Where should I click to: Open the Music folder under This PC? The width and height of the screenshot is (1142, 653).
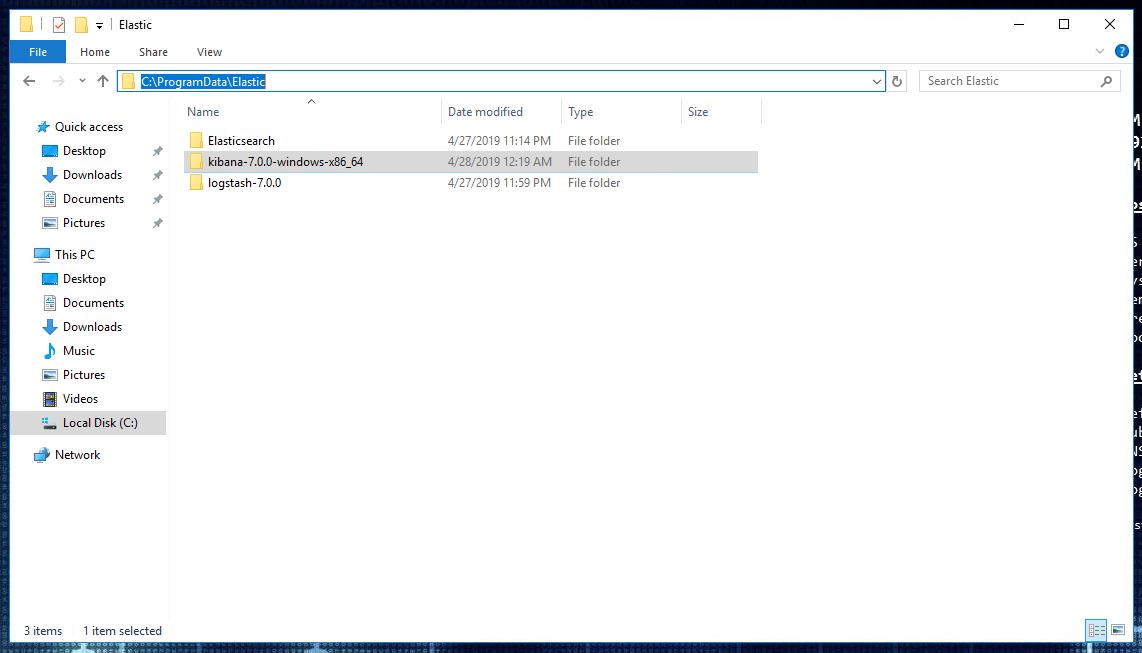(x=79, y=351)
